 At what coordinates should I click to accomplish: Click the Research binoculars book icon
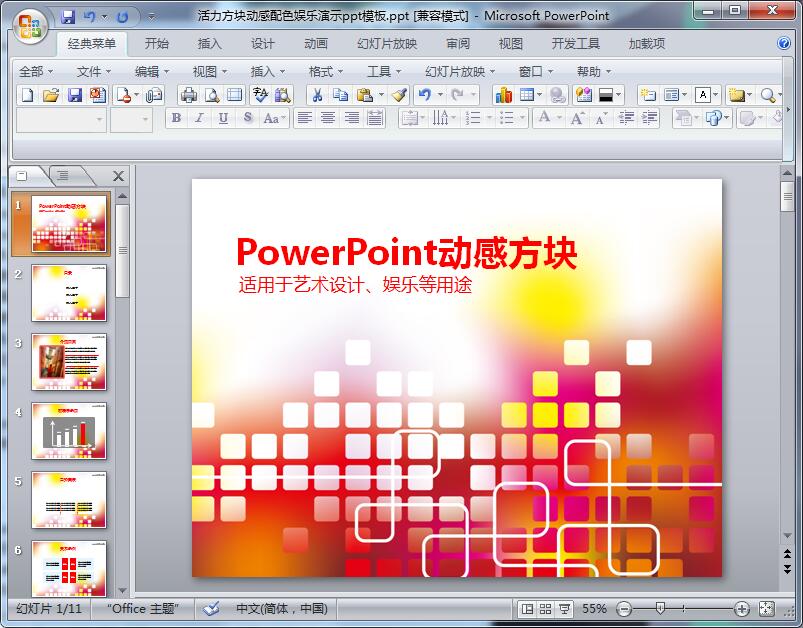[x=282, y=95]
